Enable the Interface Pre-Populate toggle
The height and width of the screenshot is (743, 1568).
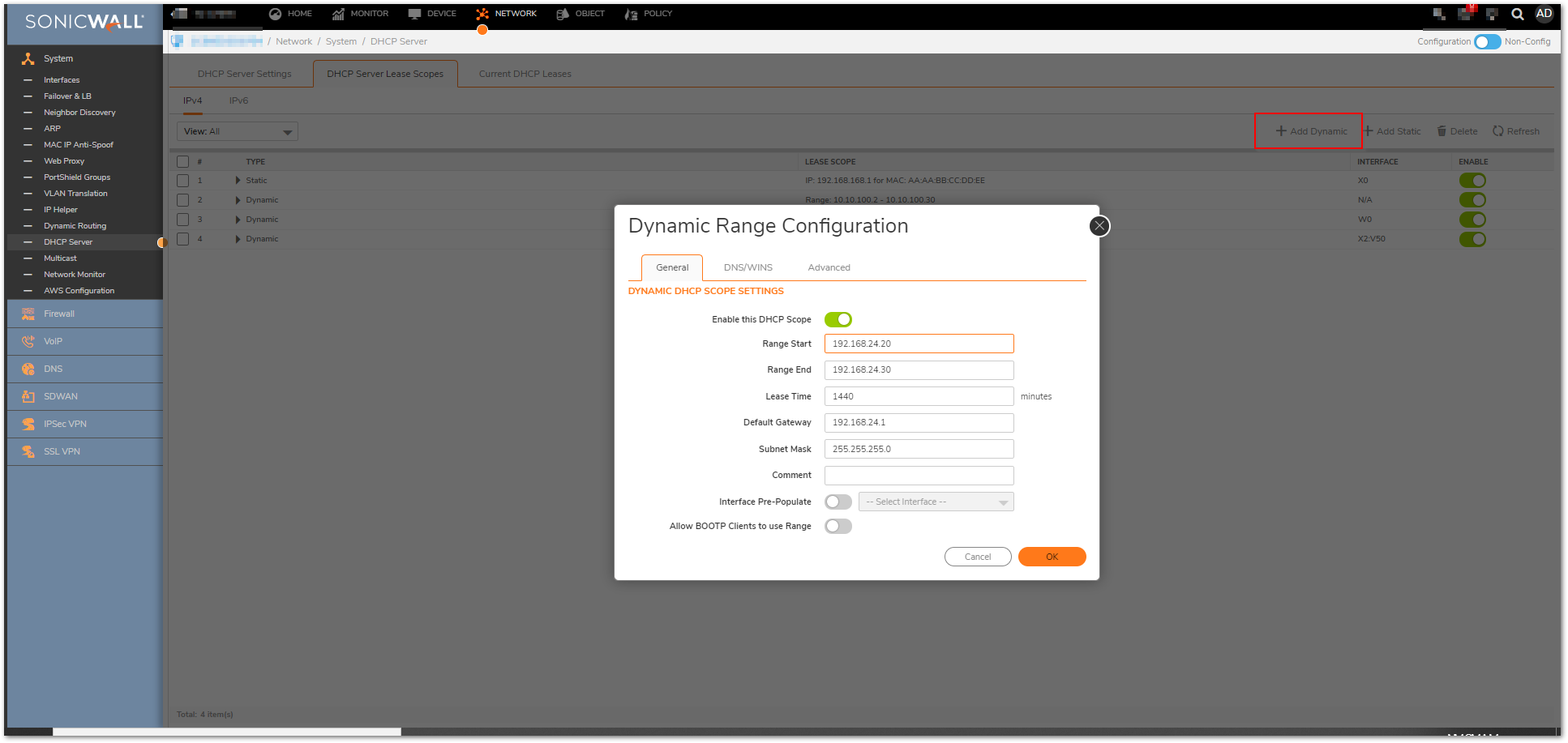tap(838, 502)
